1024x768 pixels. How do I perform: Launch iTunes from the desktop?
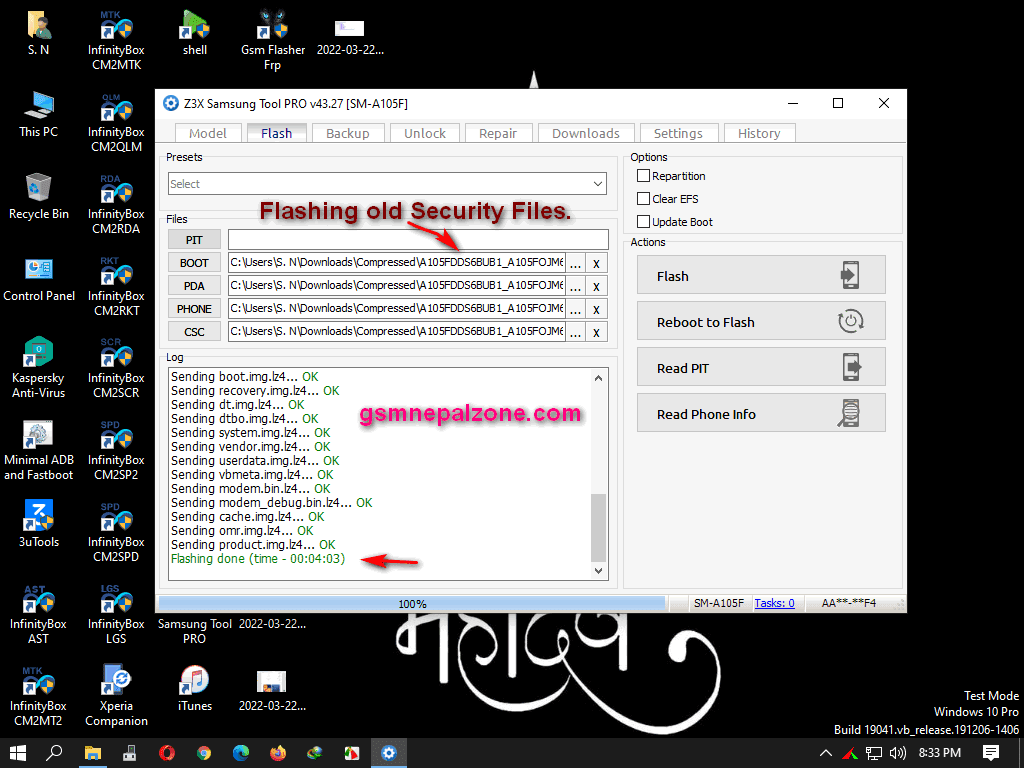pyautogui.click(x=195, y=689)
